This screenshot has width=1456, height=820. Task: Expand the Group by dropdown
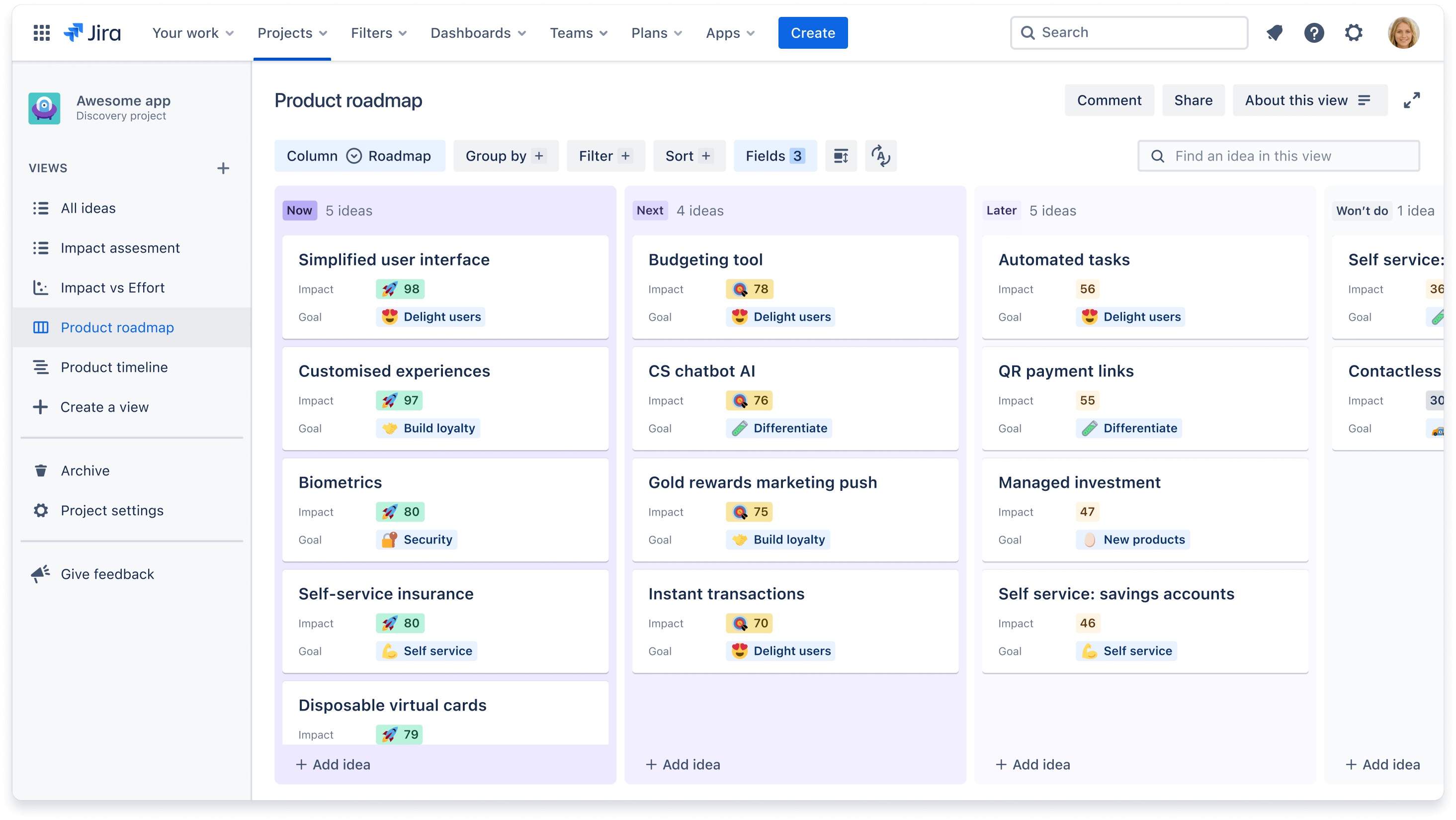pyautogui.click(x=505, y=155)
